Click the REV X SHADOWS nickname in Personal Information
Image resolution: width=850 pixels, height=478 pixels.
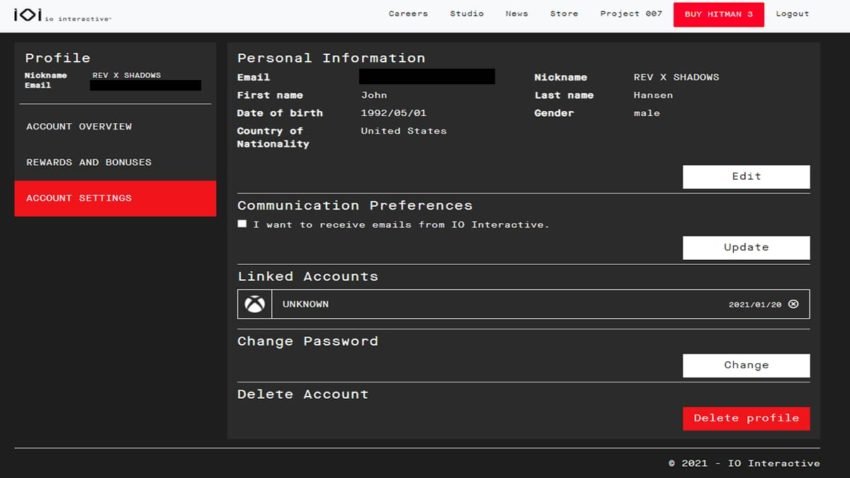(676, 77)
